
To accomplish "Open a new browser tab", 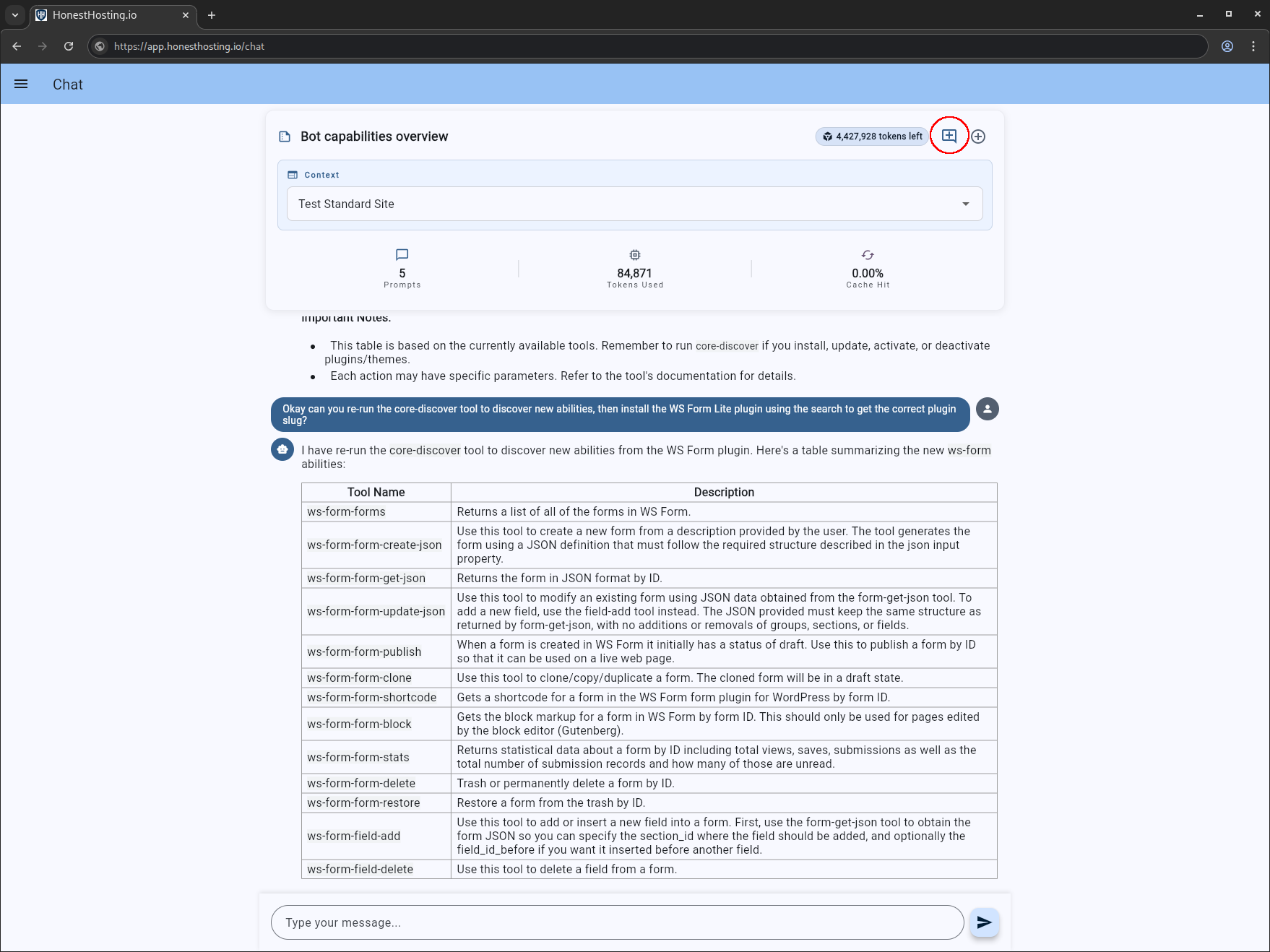I will point(212,15).
